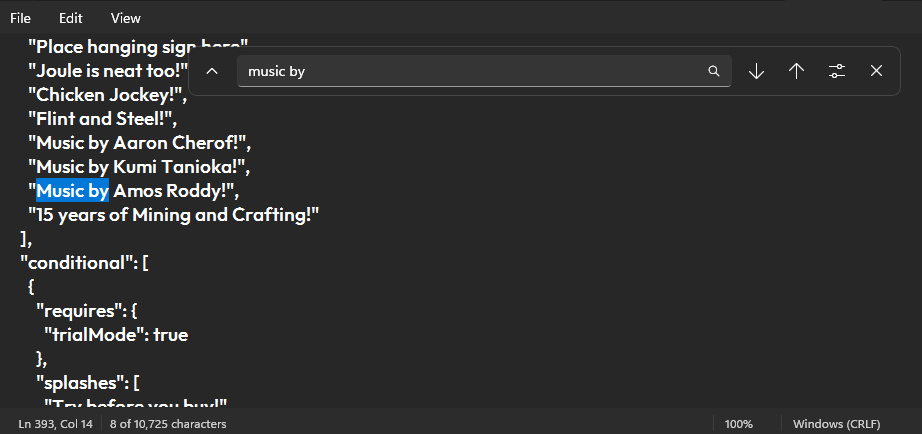Open the View menu

(x=126, y=18)
